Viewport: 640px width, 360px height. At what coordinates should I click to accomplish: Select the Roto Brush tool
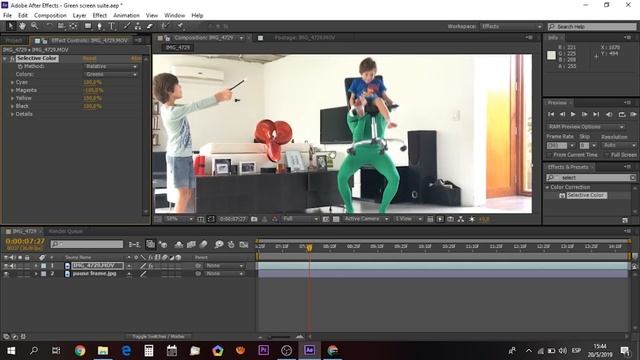tap(164, 26)
